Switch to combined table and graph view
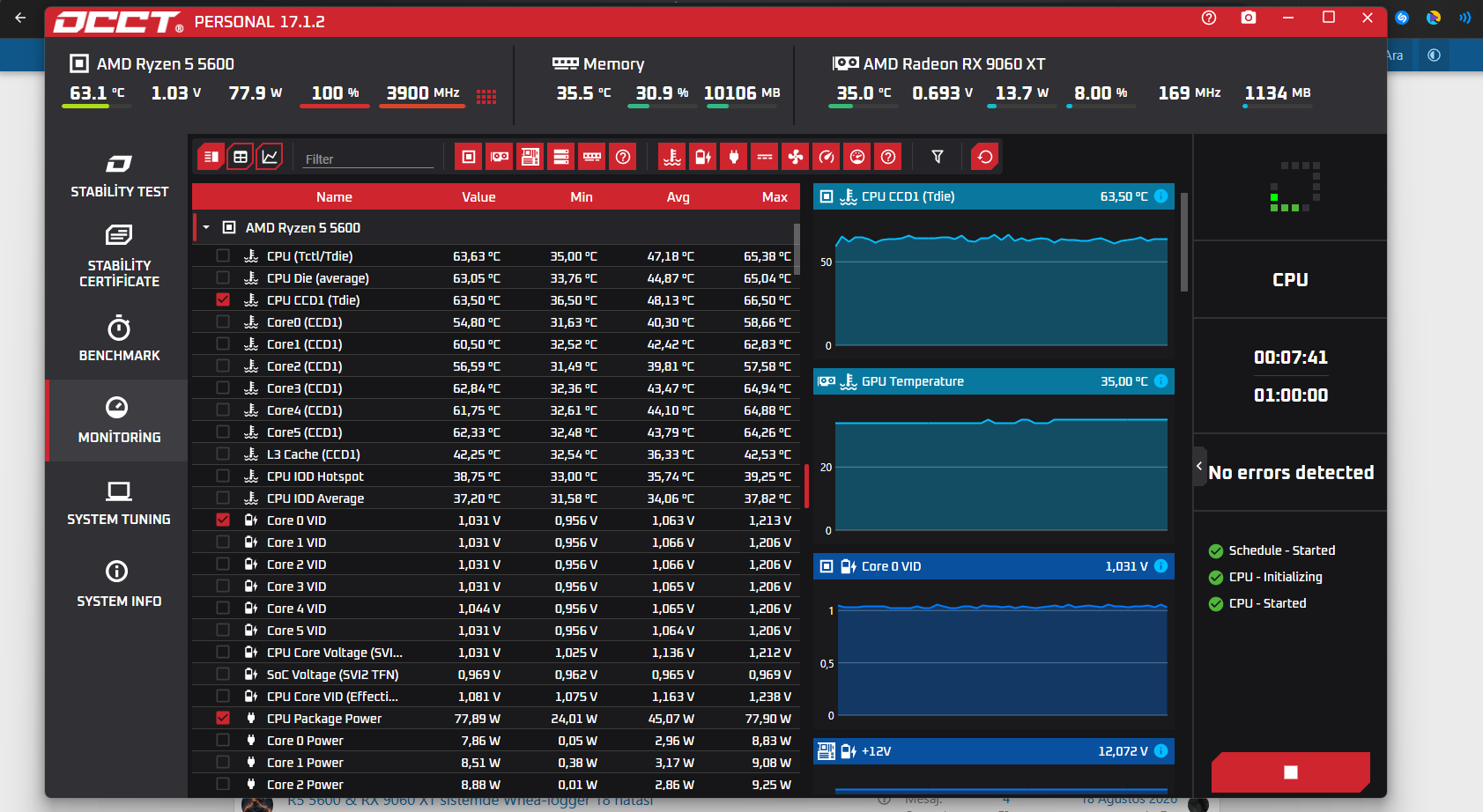Screen dimensions: 1483x812 pyautogui.click(x=211, y=157)
